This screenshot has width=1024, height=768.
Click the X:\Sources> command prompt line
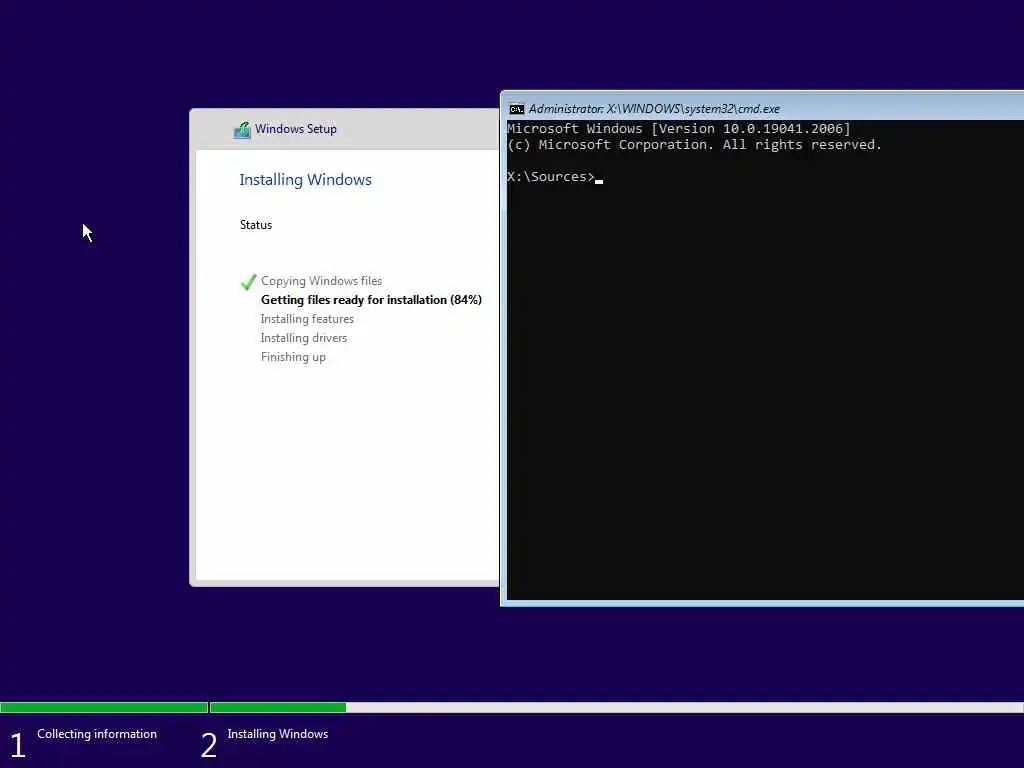(554, 176)
